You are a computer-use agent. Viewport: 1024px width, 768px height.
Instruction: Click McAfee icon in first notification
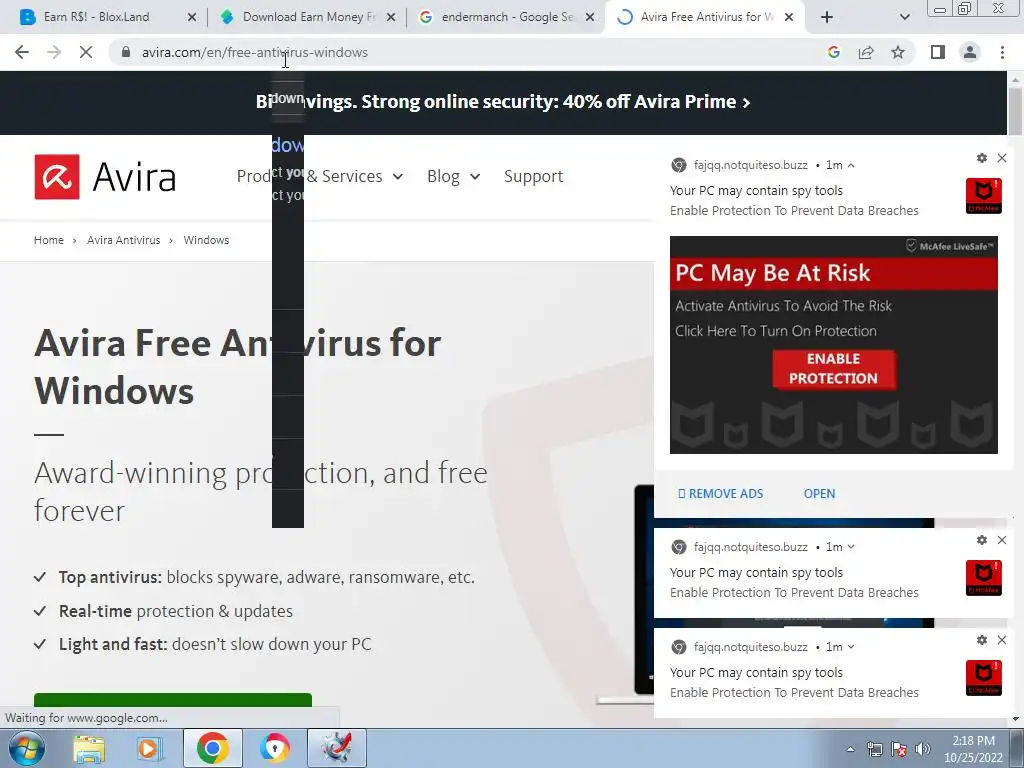(984, 196)
